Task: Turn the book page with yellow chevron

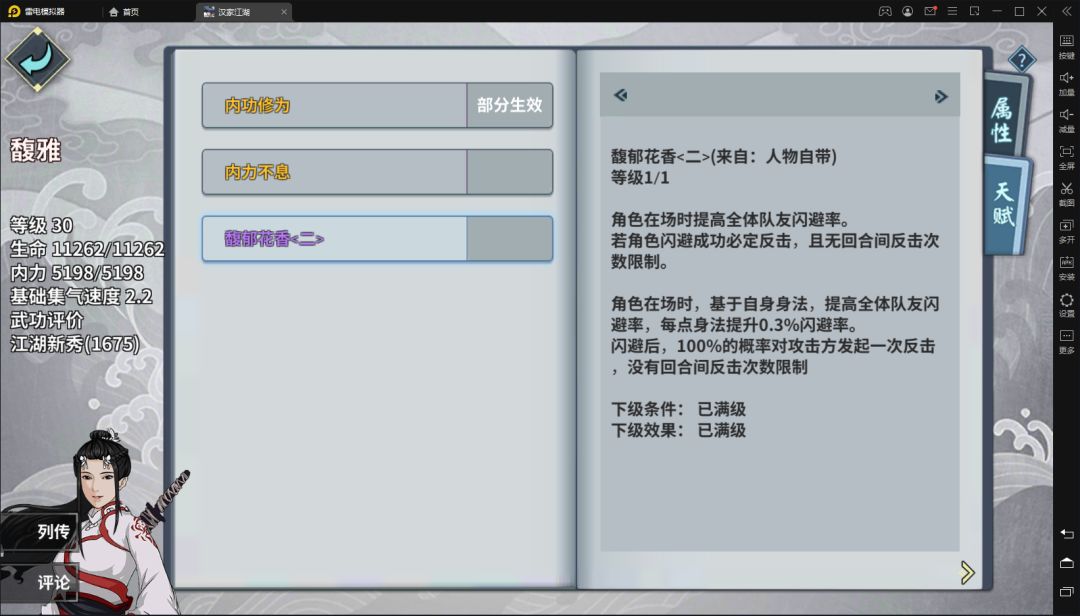Action: tap(968, 572)
